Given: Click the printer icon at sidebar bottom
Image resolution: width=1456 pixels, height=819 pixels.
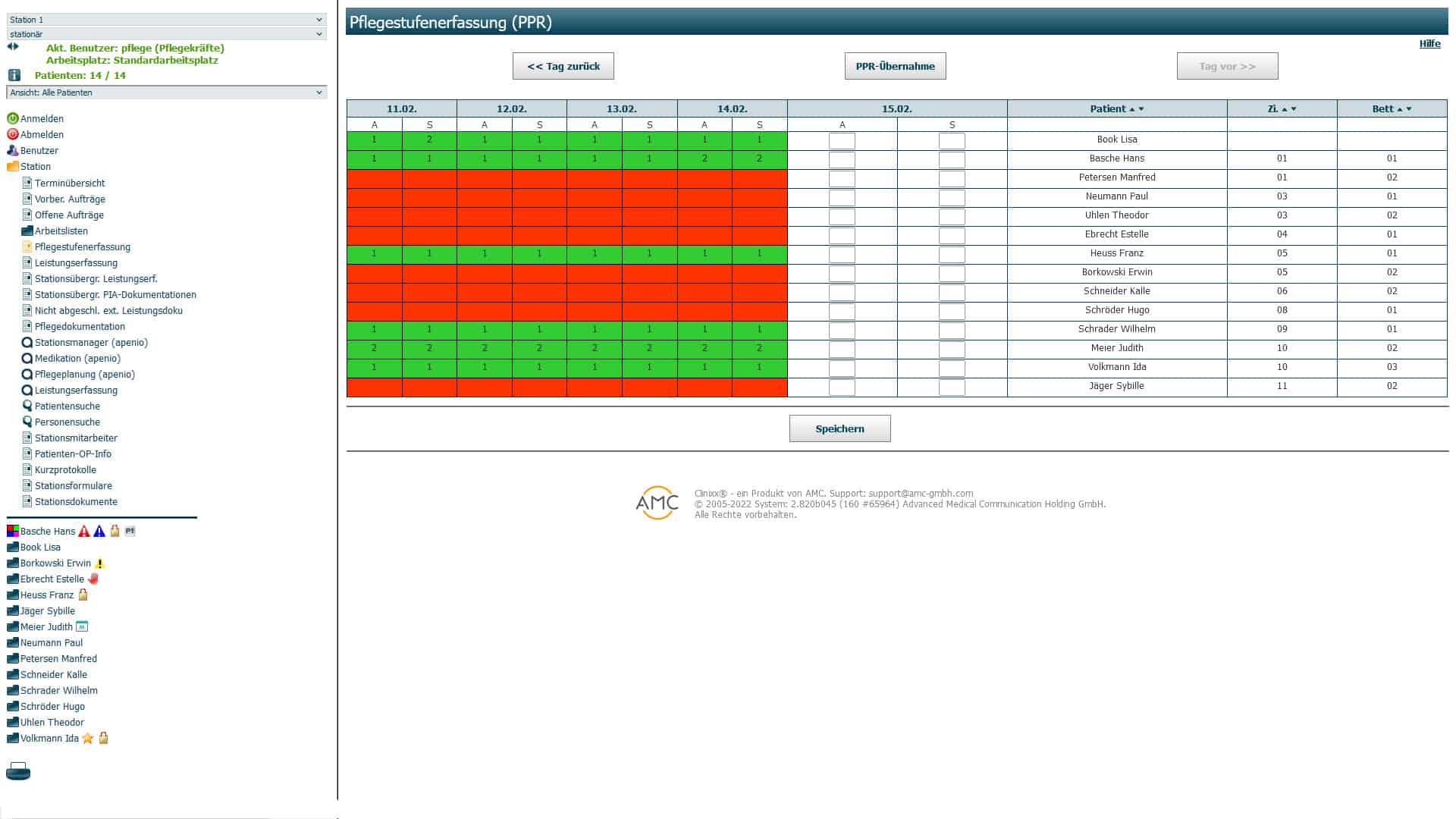Looking at the screenshot, I should [x=18, y=772].
